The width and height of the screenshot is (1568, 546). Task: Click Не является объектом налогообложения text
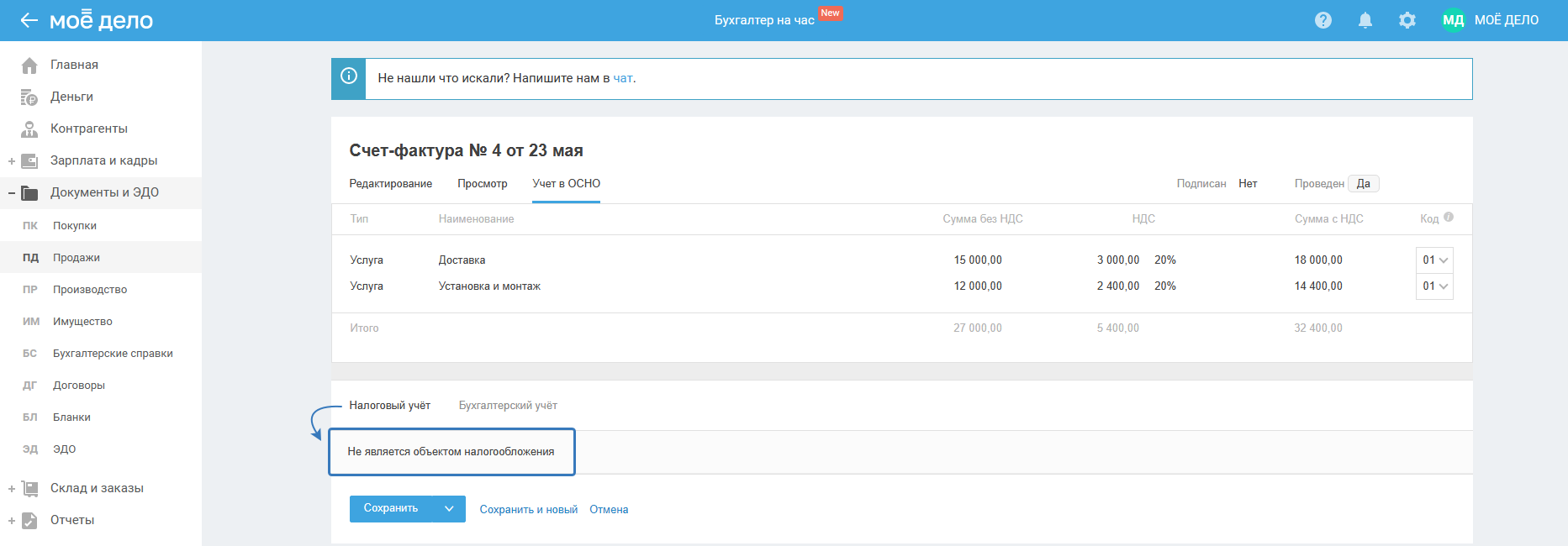coord(451,452)
